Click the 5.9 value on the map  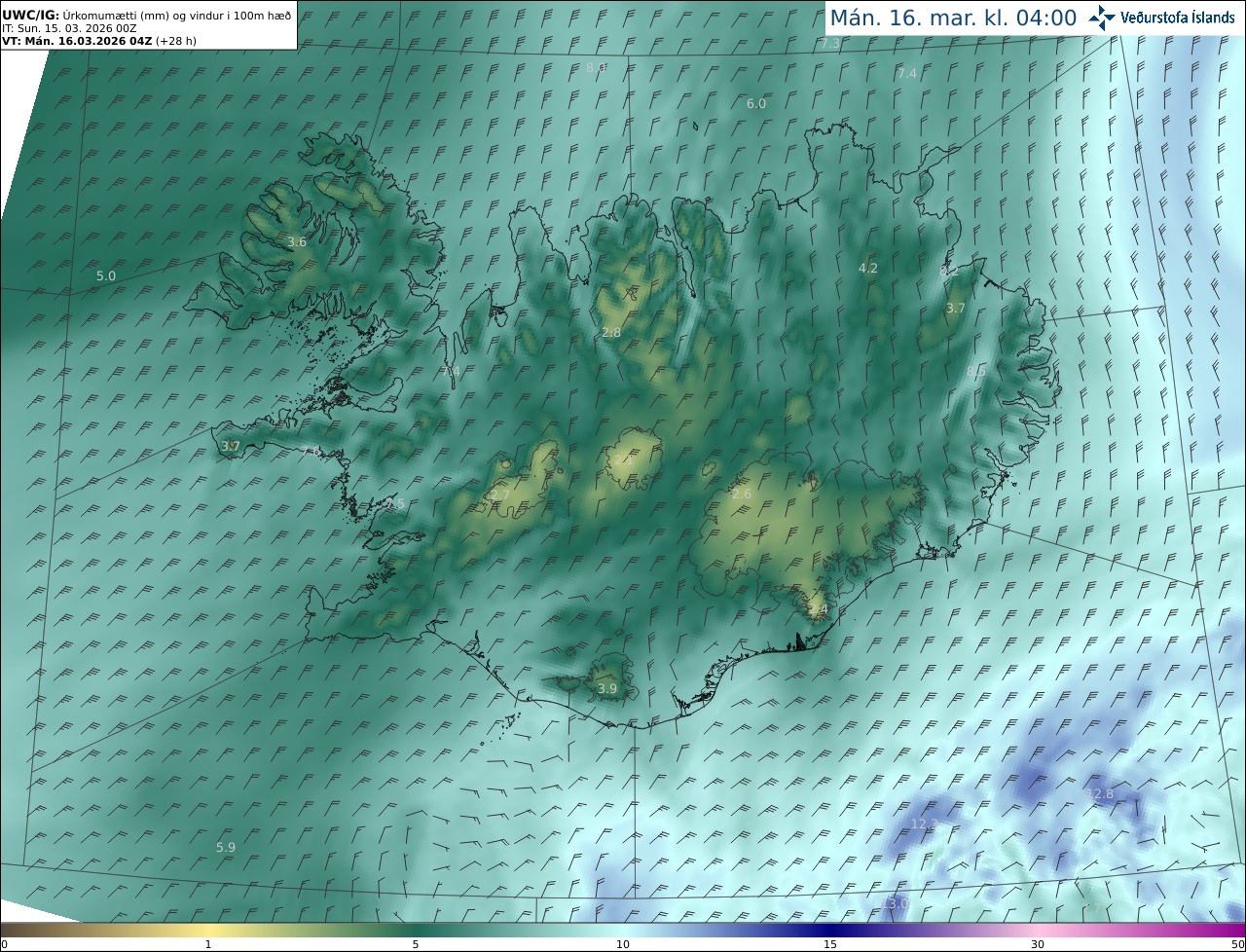coord(226,848)
